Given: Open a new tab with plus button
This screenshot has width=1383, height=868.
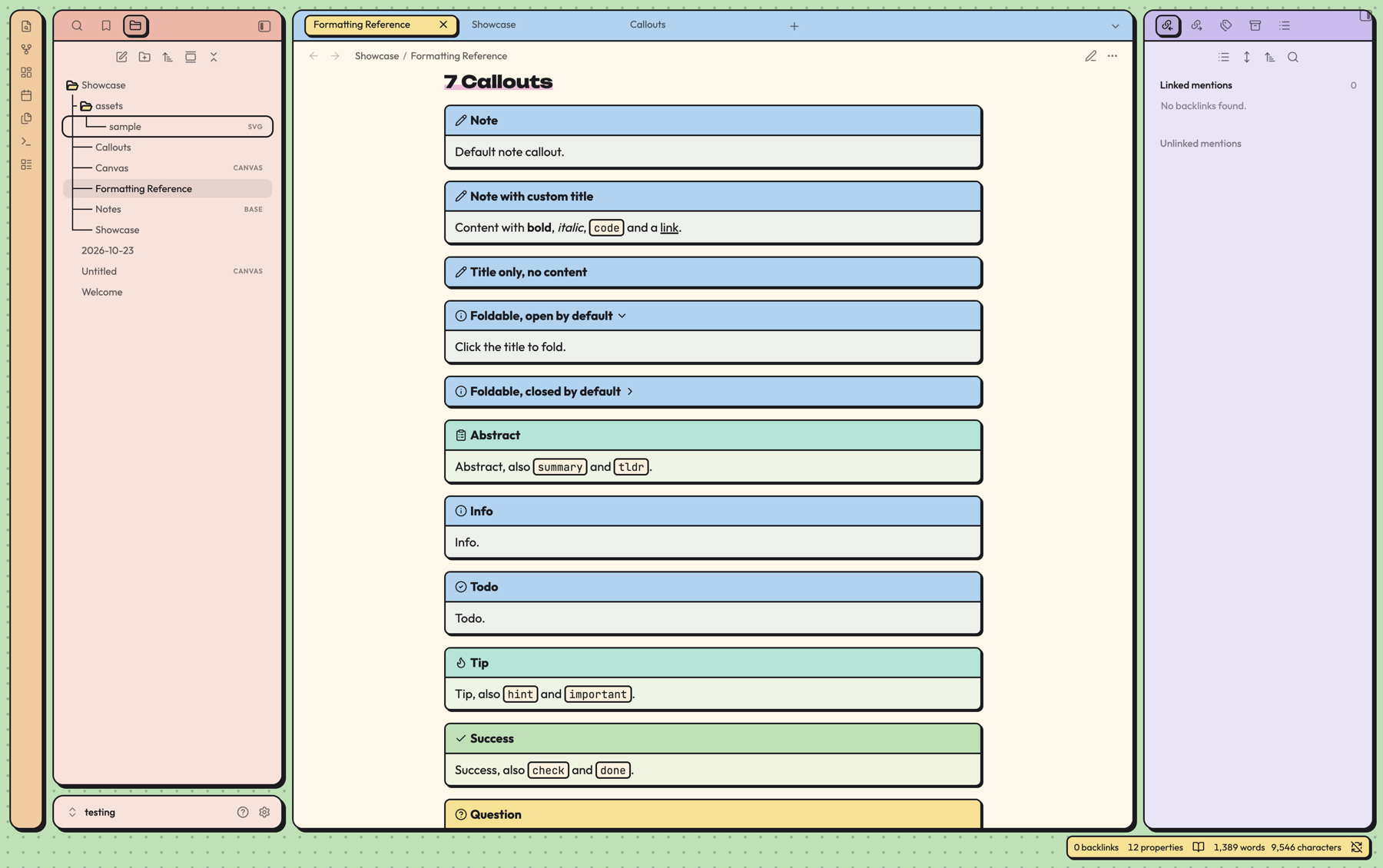Looking at the screenshot, I should click(x=794, y=26).
